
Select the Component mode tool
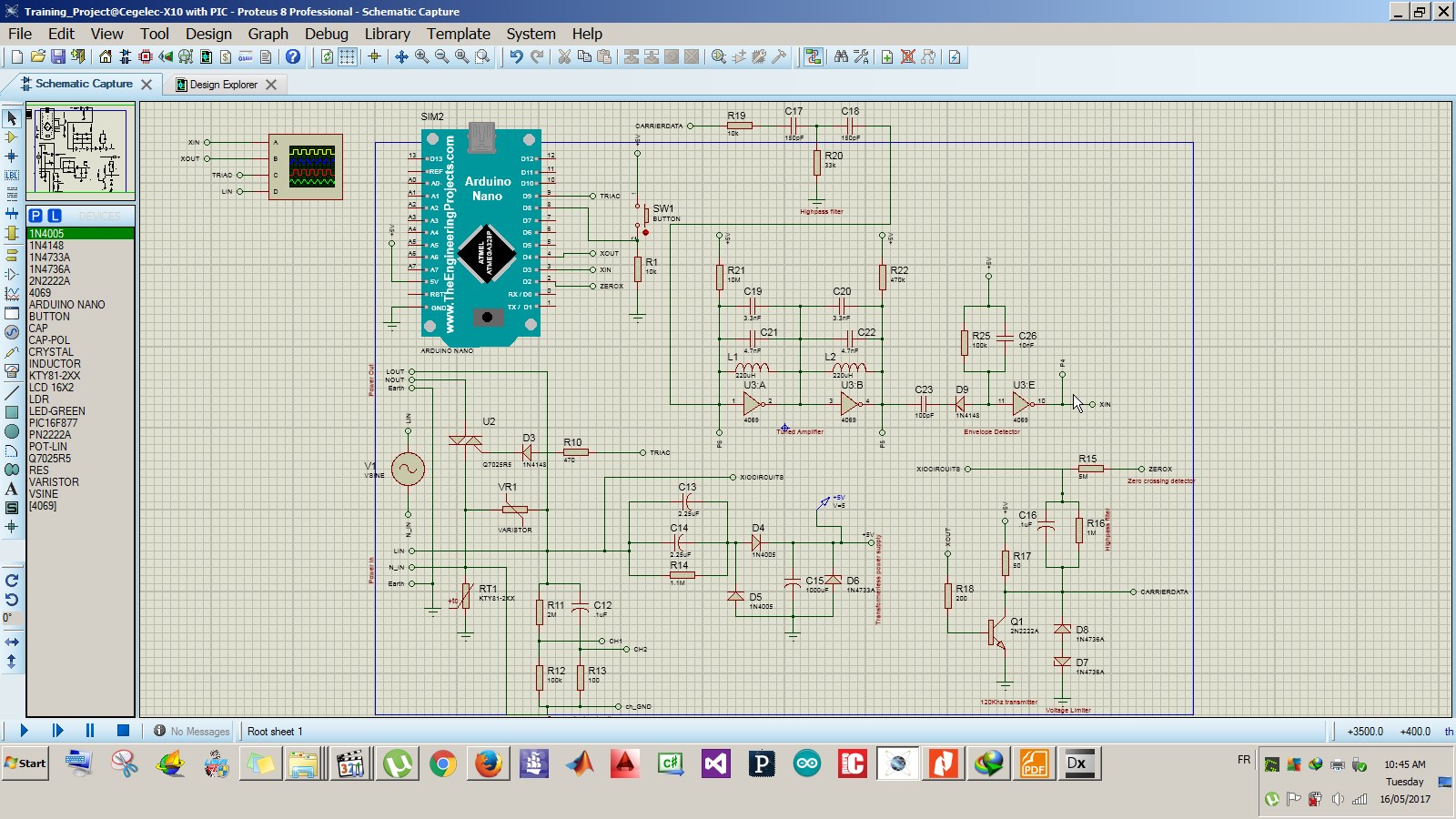[x=11, y=136]
